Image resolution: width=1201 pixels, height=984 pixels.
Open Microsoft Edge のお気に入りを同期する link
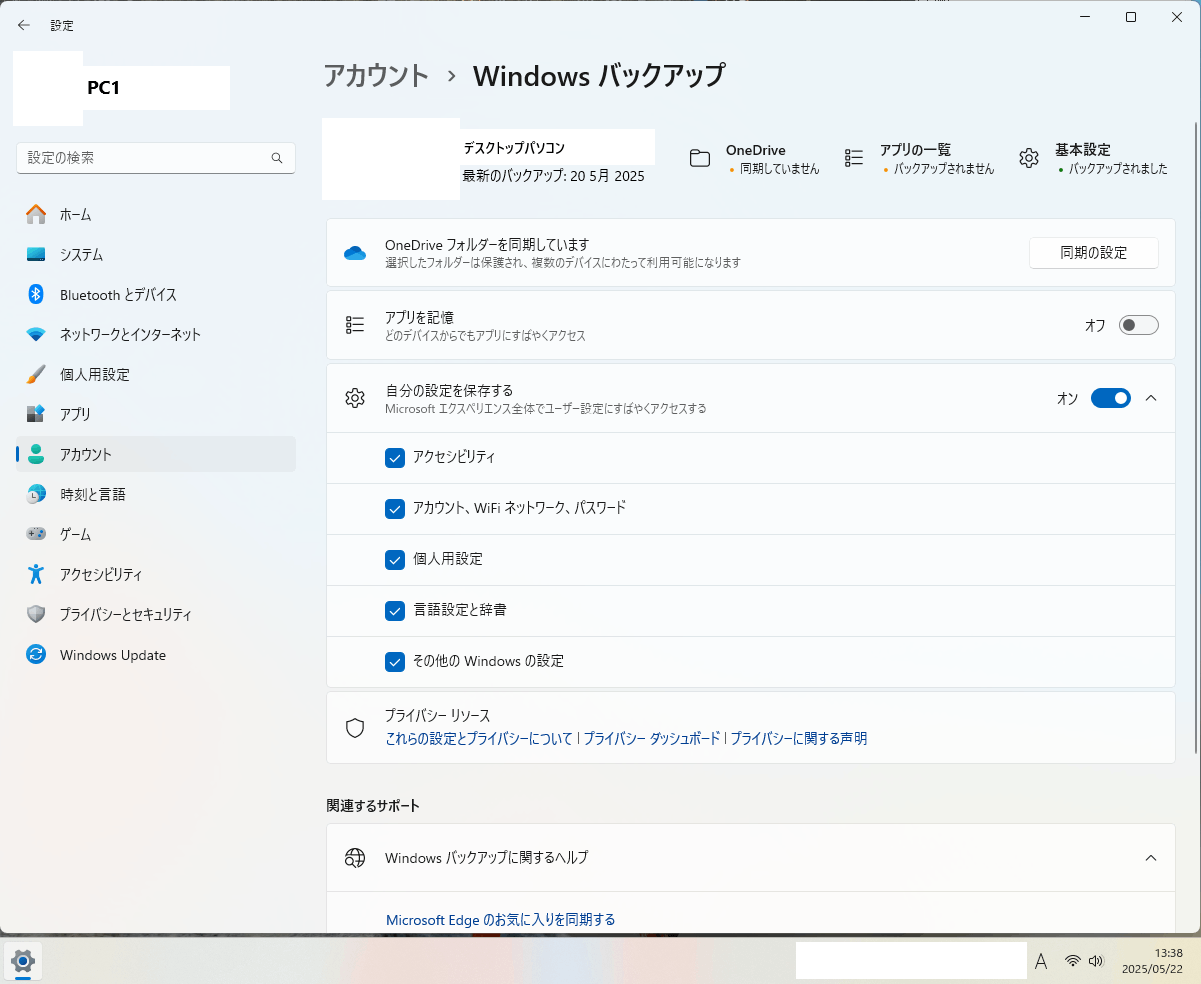(501, 919)
